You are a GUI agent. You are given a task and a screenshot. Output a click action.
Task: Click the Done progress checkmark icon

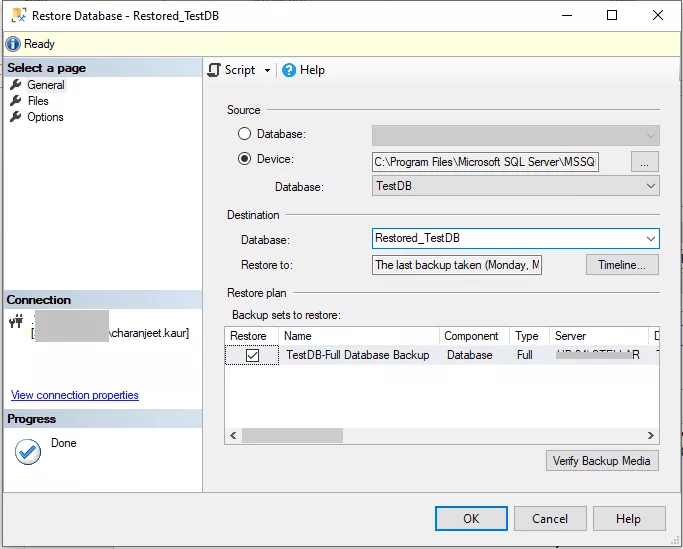tap(28, 452)
